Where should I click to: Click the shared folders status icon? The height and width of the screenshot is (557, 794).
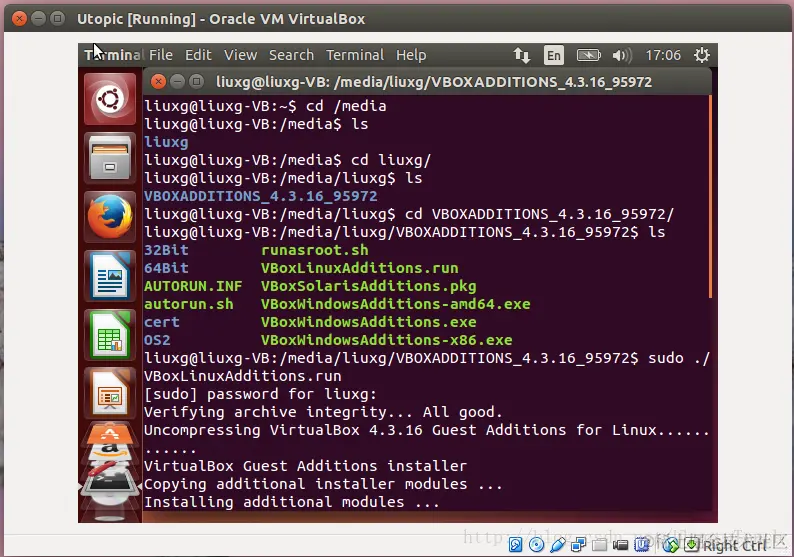600,545
